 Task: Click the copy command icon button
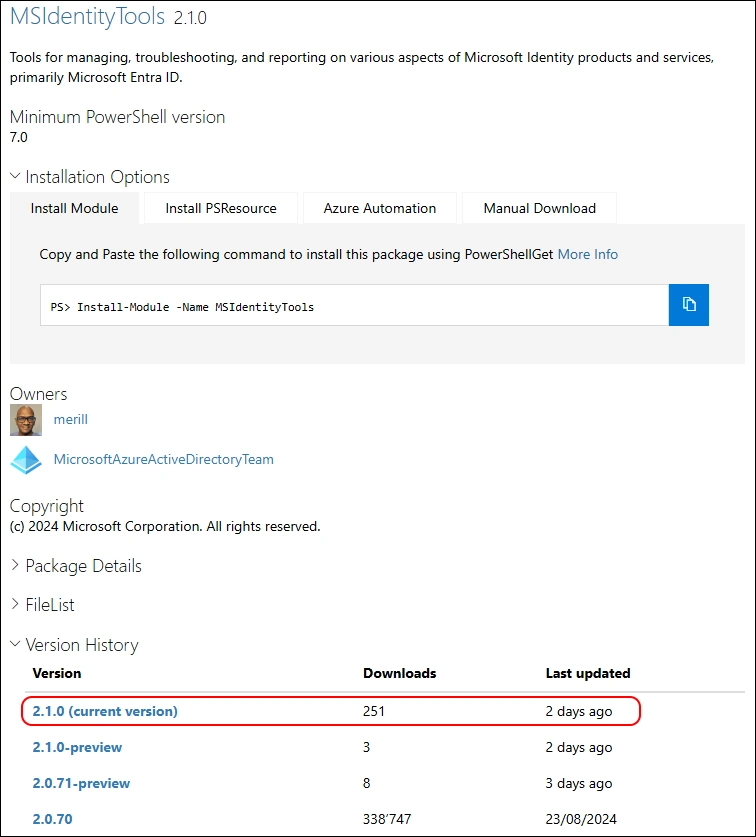tap(688, 305)
